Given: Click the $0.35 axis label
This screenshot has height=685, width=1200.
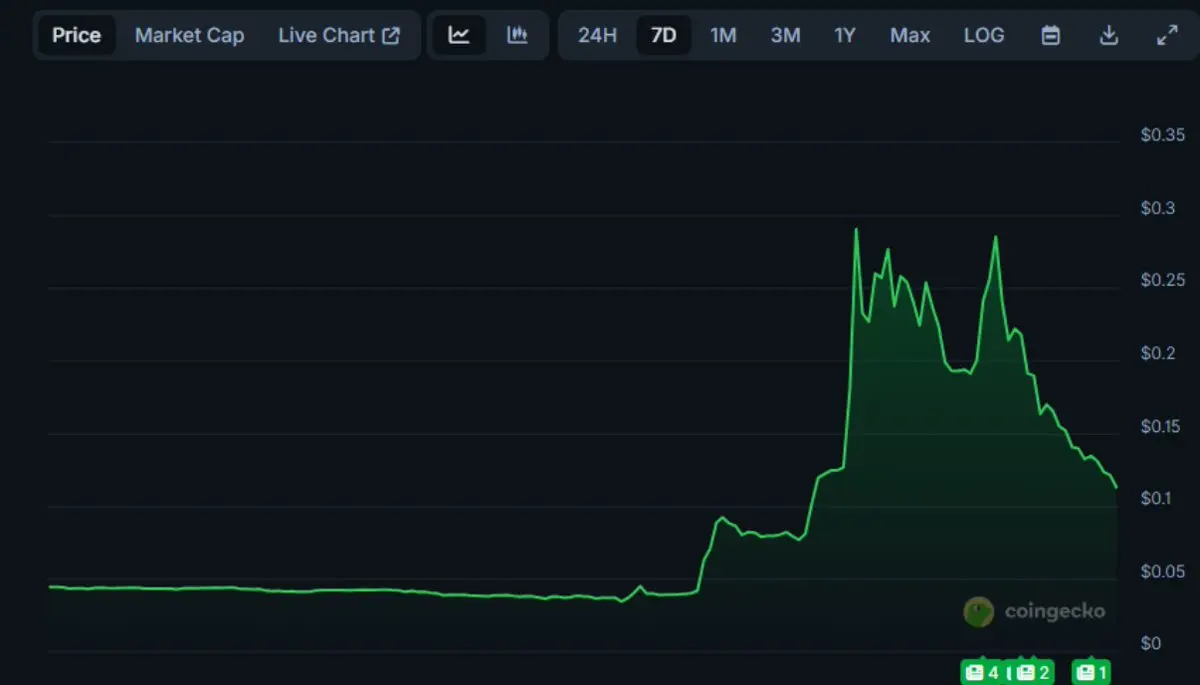Looking at the screenshot, I should (x=1163, y=135).
